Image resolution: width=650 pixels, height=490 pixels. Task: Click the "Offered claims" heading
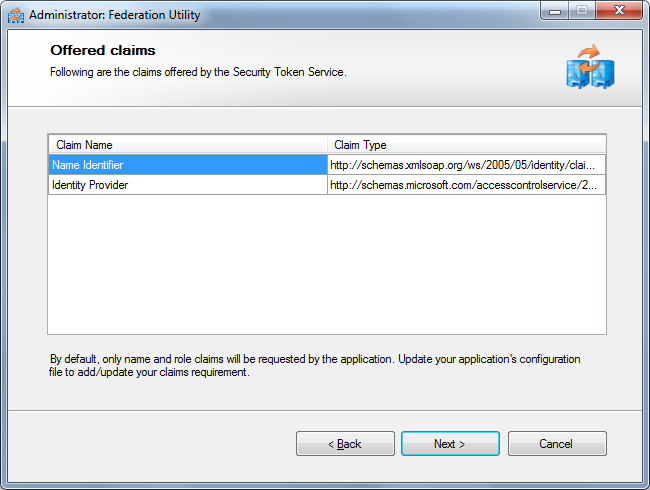pyautogui.click(x=103, y=50)
